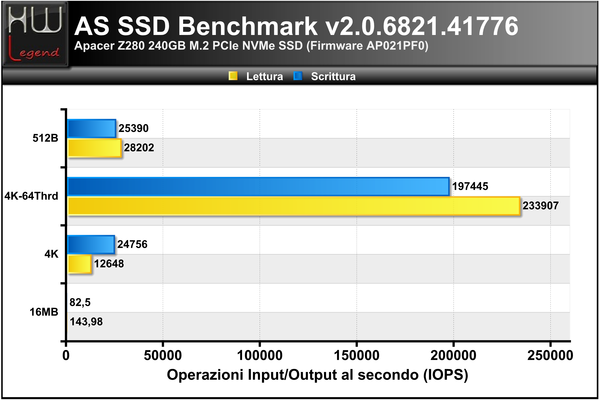Click the 200000 axis tick label
The width and height of the screenshot is (600, 400).
click(453, 356)
